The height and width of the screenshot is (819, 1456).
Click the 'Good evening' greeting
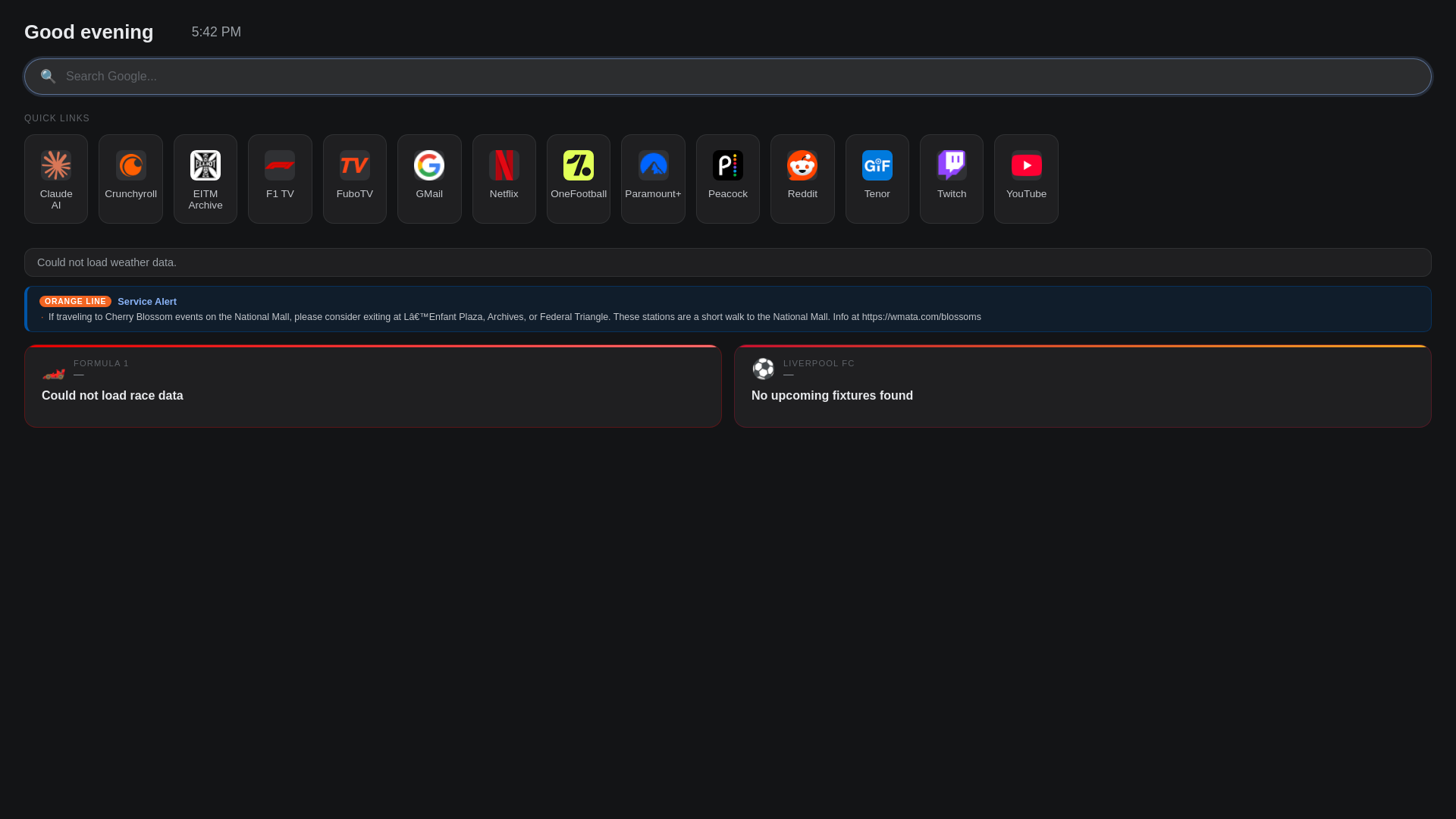(x=89, y=32)
